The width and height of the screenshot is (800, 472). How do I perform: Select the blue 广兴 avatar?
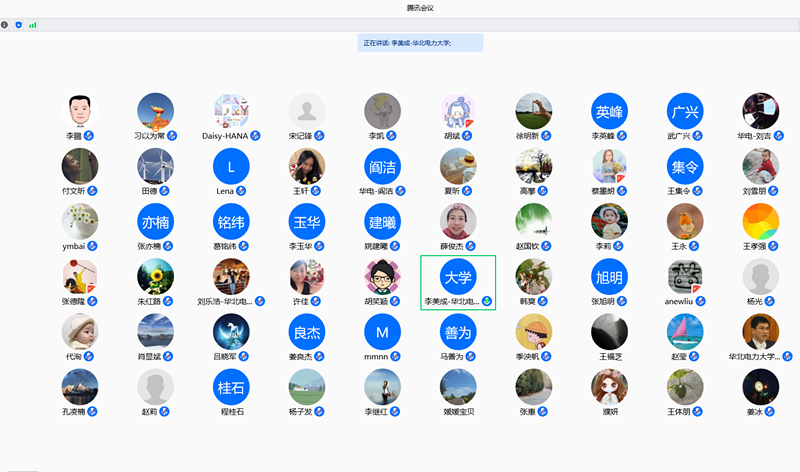coord(685,111)
